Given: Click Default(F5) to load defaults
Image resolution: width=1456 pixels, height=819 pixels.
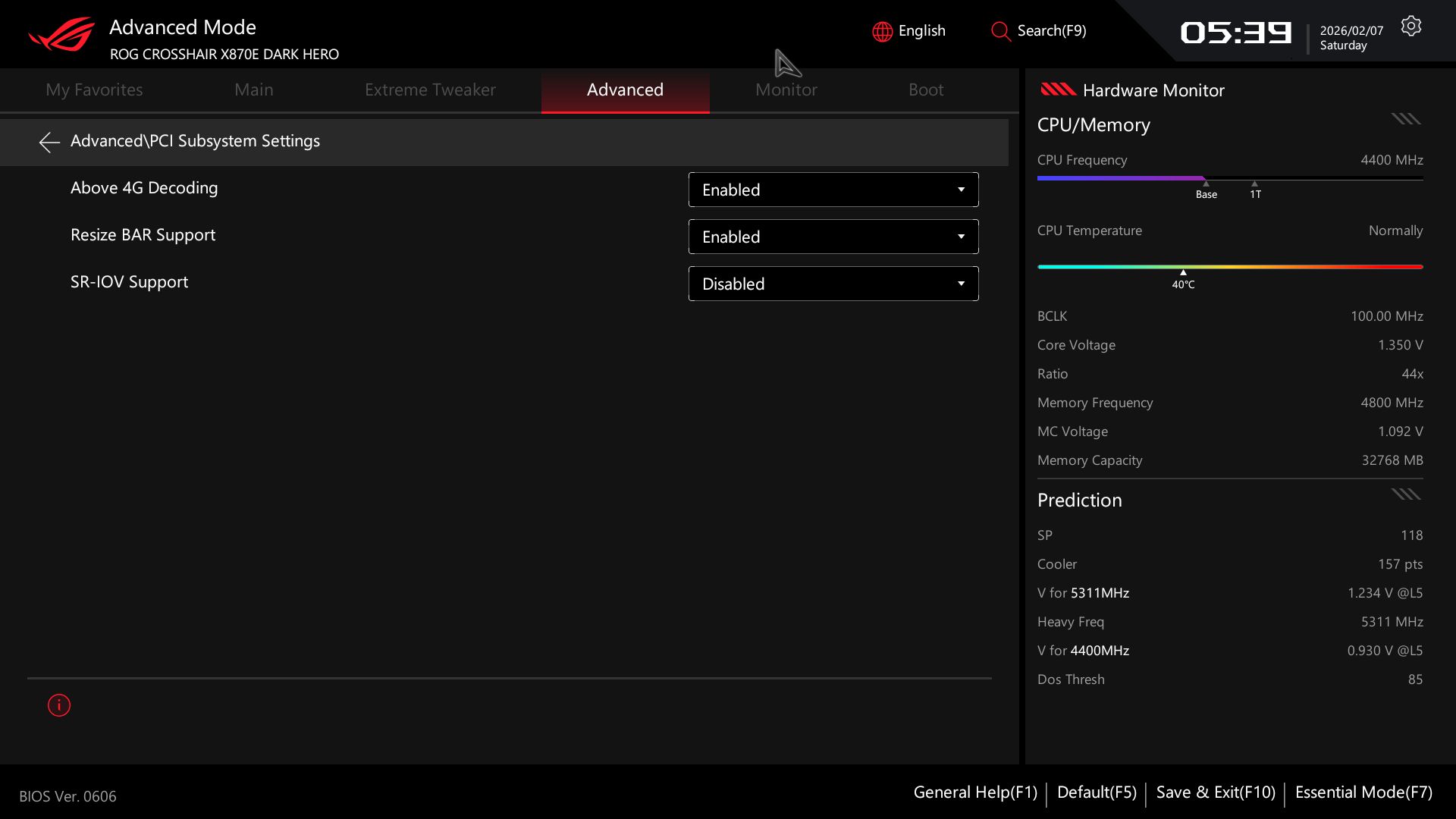Looking at the screenshot, I should (1096, 792).
